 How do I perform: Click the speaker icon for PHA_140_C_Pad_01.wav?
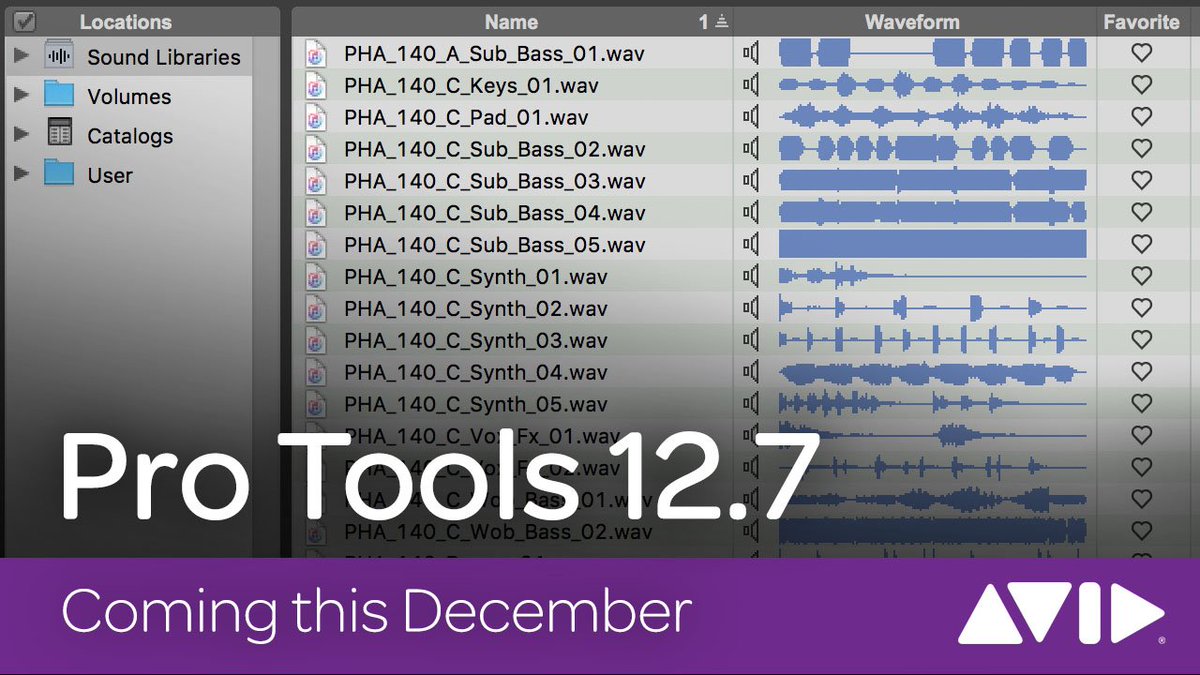click(751, 117)
